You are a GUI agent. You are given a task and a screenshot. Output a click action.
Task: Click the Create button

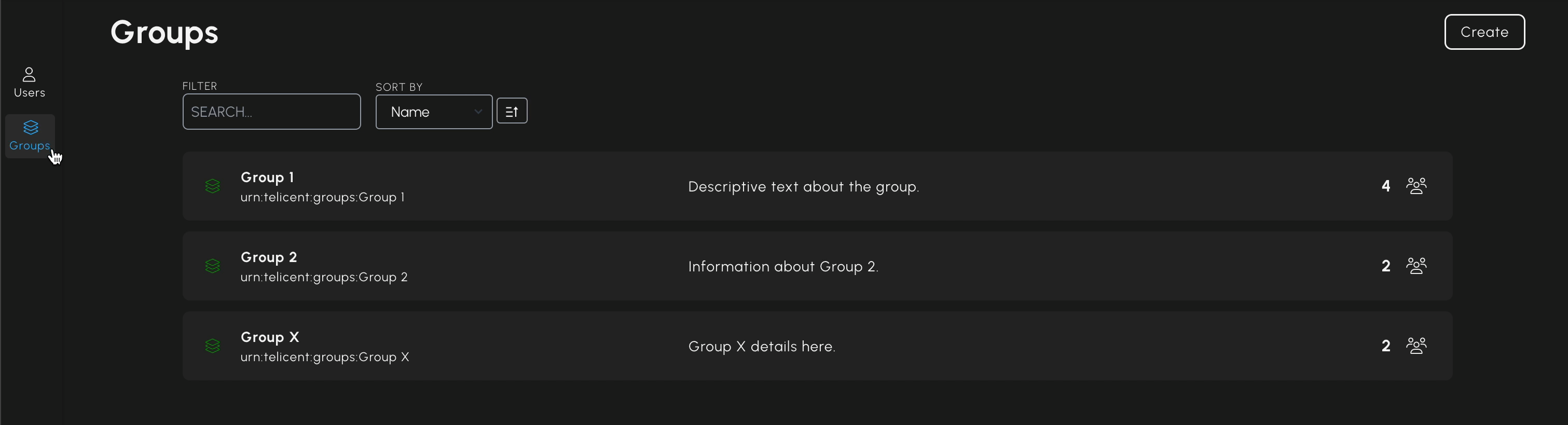(1484, 32)
